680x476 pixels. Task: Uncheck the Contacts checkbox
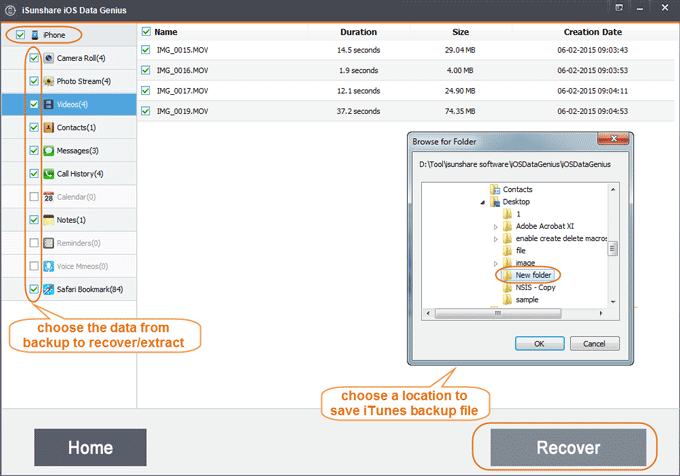(x=34, y=127)
